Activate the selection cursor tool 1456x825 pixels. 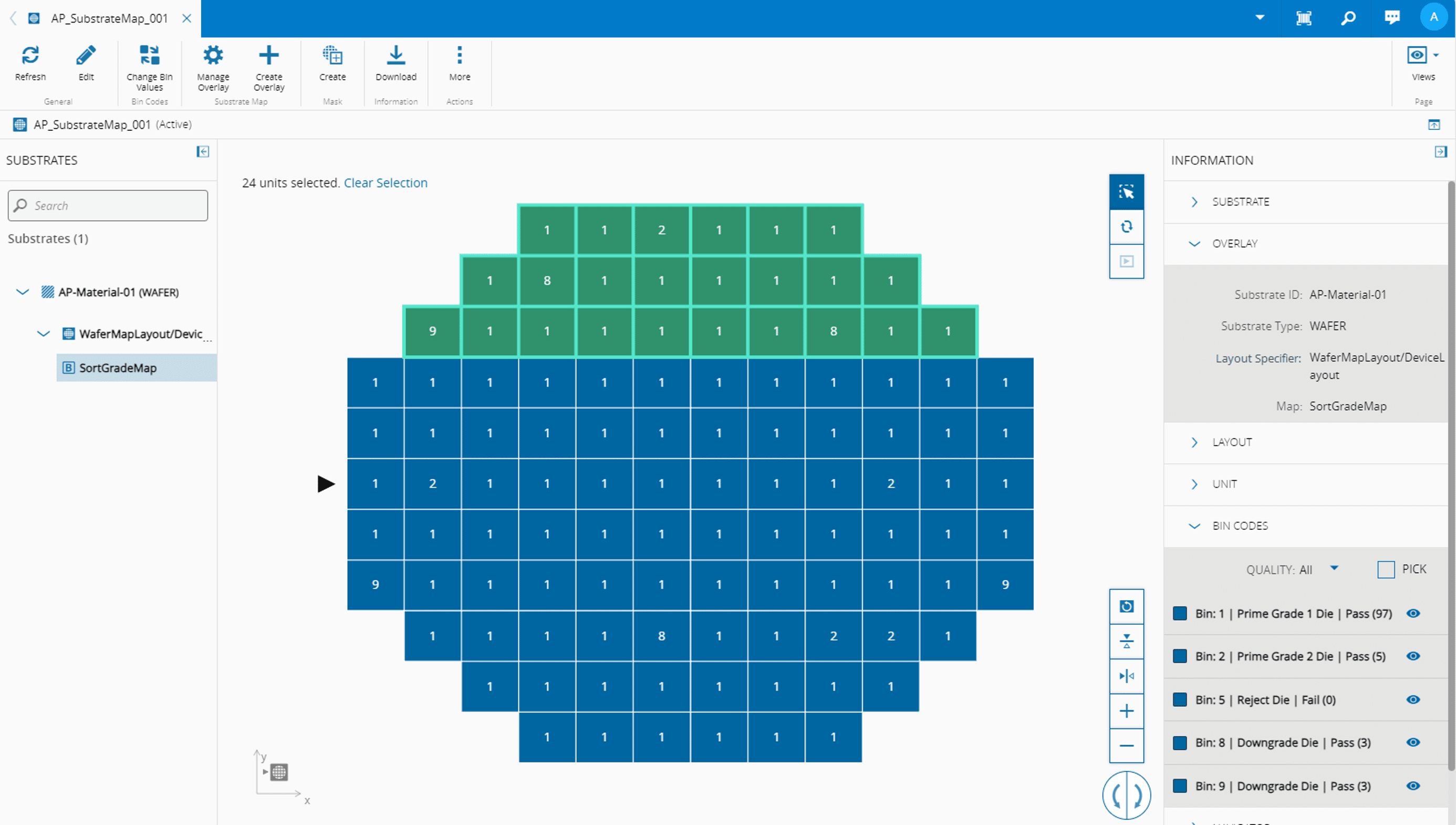coord(1126,192)
